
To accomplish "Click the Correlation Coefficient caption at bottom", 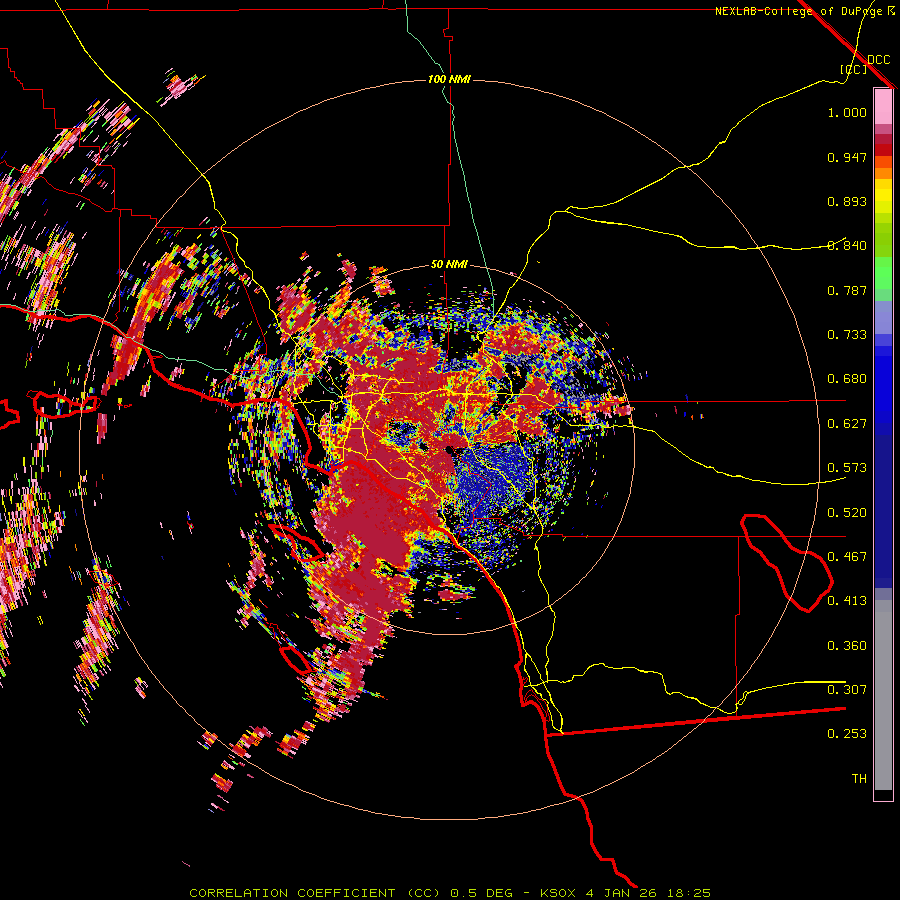I will pyautogui.click(x=450, y=893).
